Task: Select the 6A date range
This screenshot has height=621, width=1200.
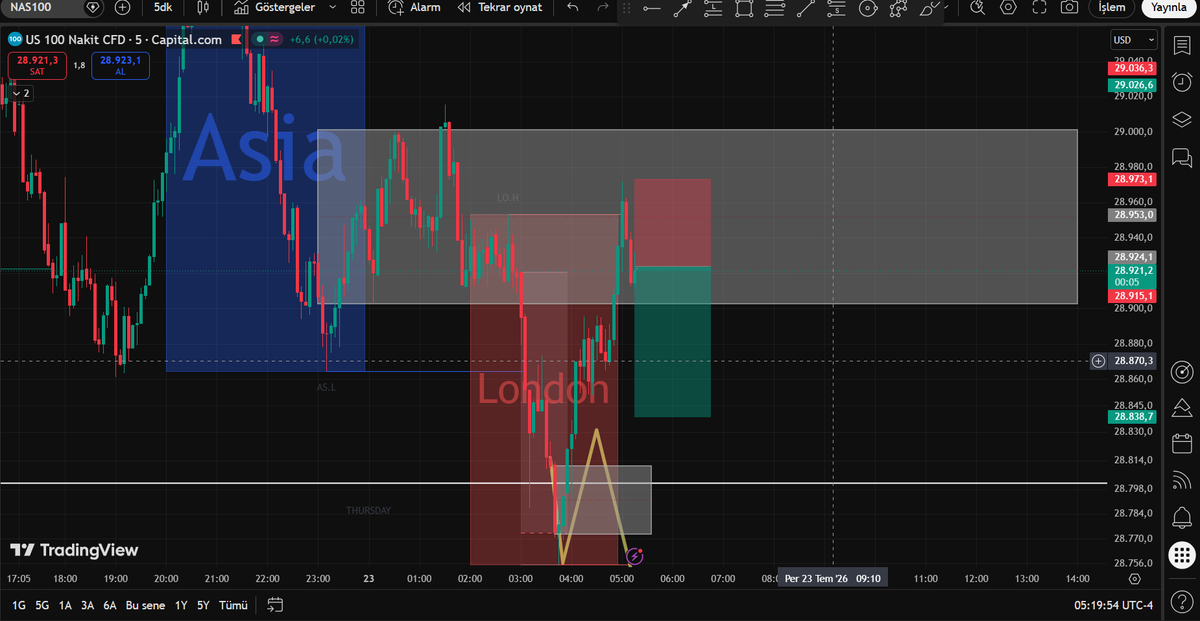Action: point(110,605)
